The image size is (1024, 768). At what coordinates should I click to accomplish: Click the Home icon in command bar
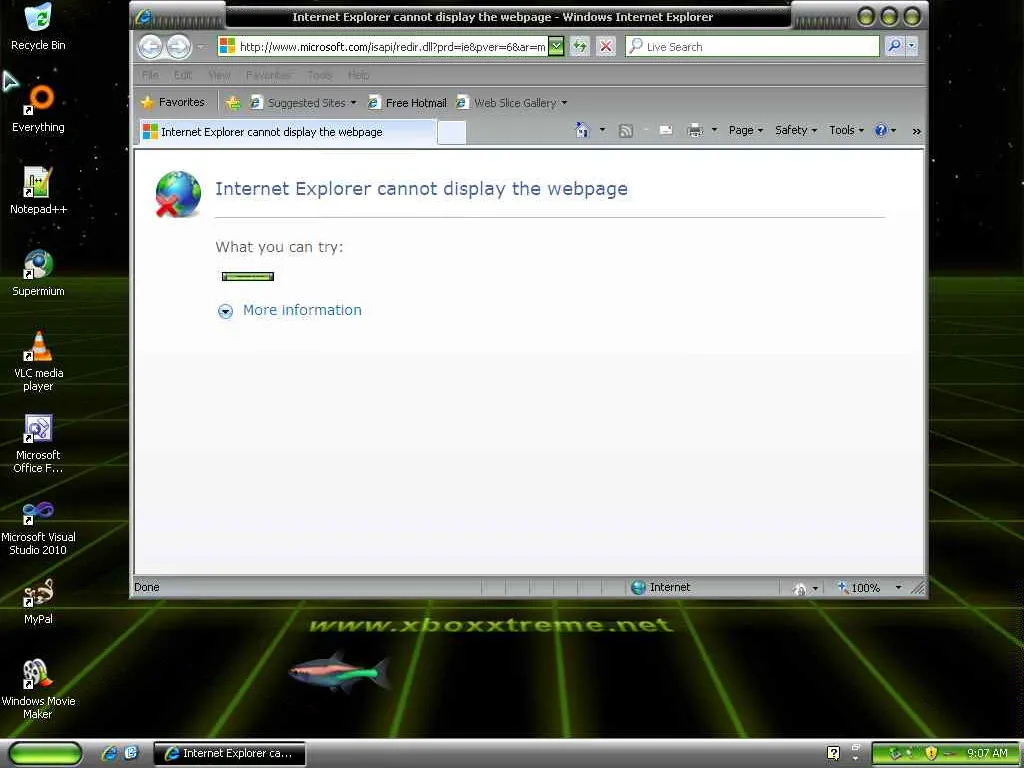pyautogui.click(x=582, y=130)
